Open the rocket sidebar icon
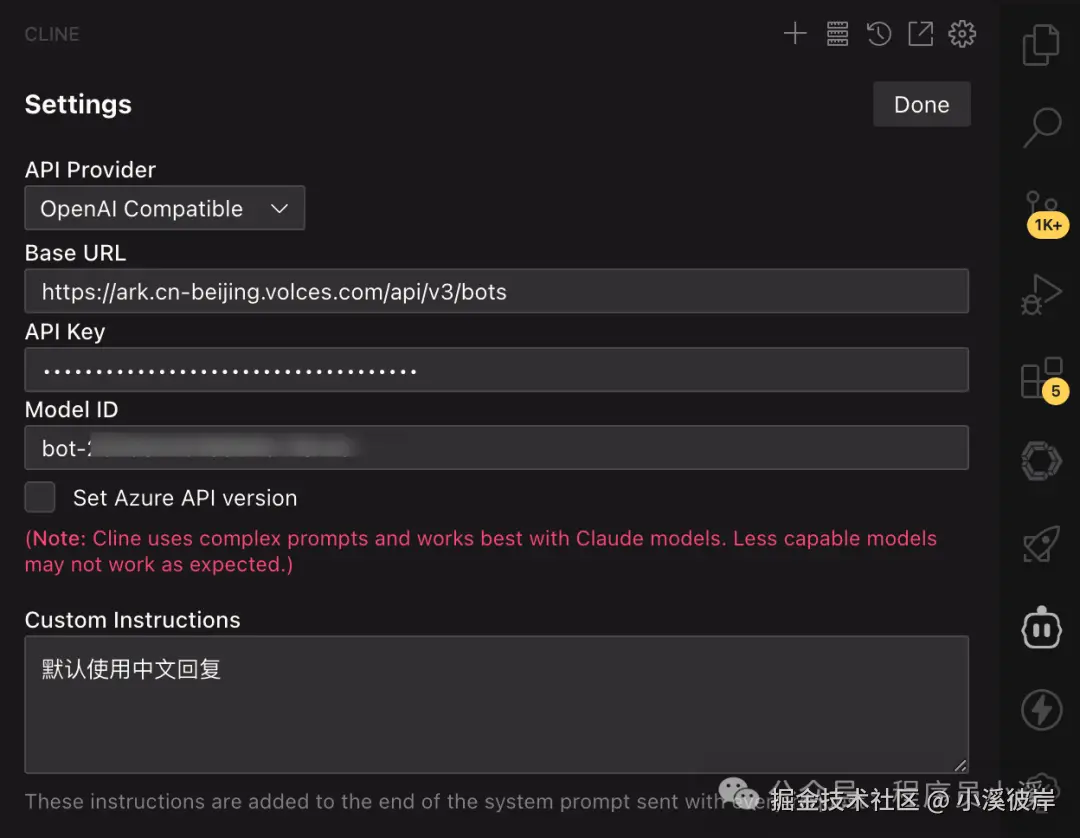The image size is (1080, 838). 1041,544
